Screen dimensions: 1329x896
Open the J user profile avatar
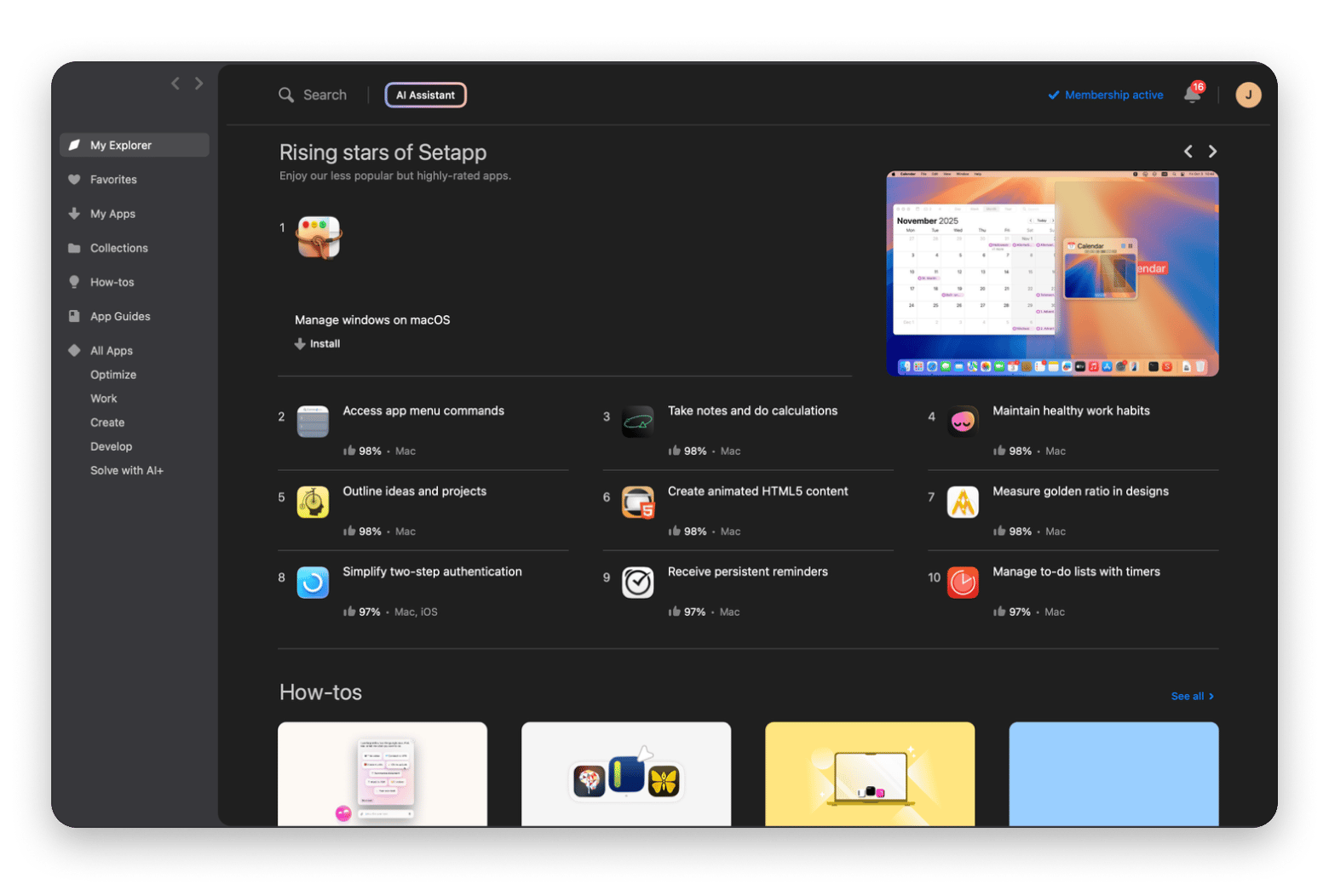click(x=1248, y=95)
